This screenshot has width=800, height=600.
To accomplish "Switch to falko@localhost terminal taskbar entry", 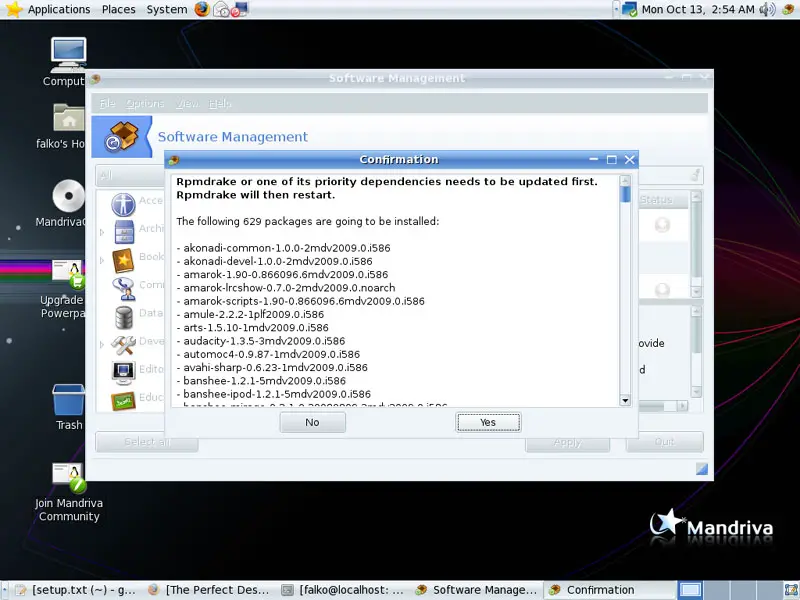I will coord(343,590).
